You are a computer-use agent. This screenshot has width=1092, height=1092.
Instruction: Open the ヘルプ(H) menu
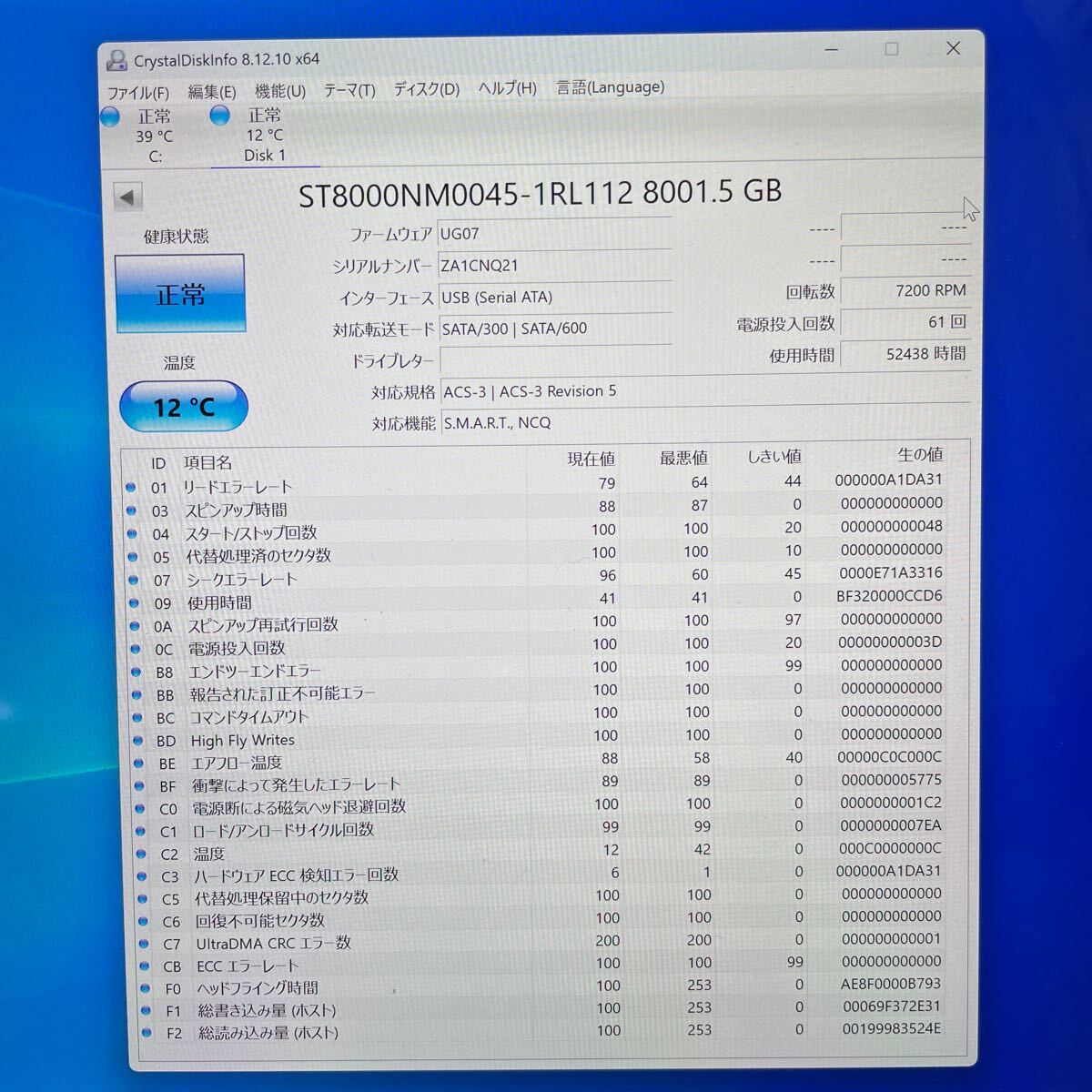[x=508, y=87]
